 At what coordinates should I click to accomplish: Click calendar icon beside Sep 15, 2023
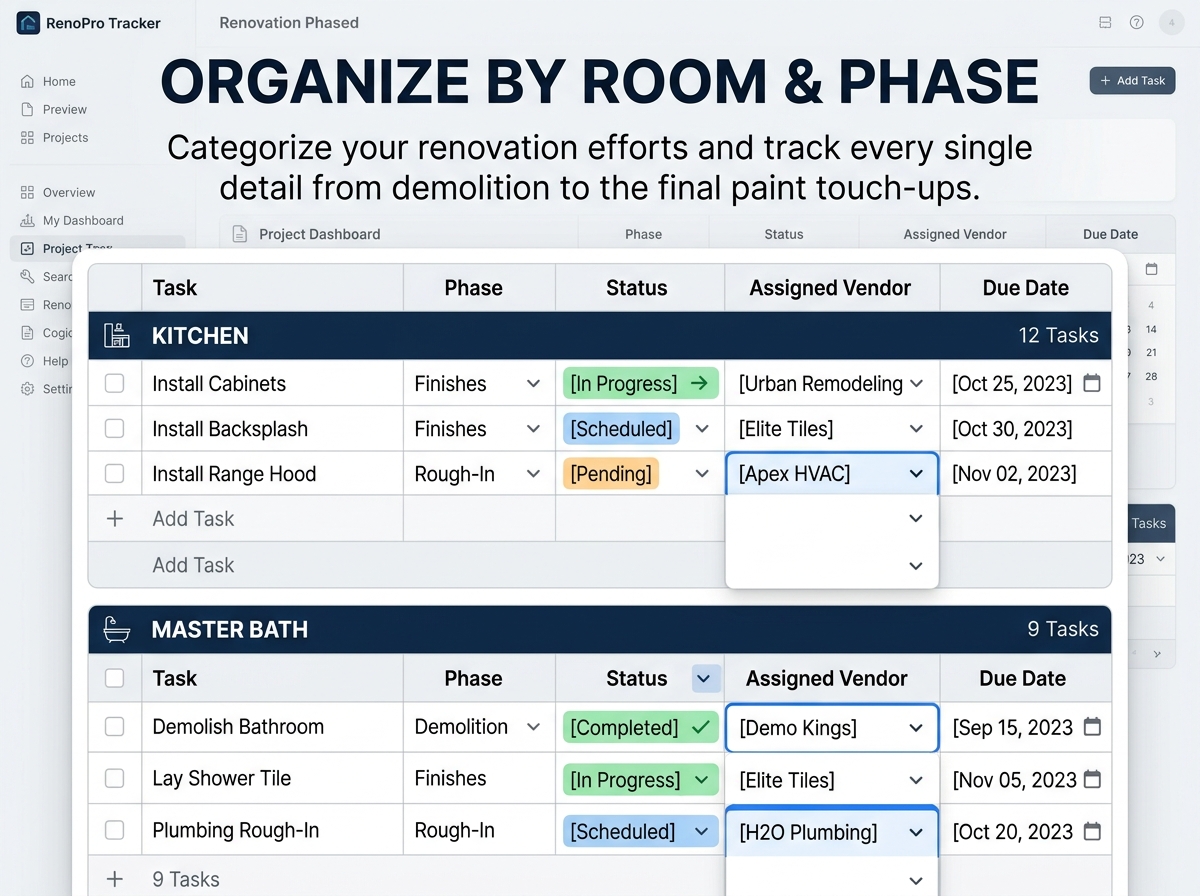click(x=1092, y=727)
